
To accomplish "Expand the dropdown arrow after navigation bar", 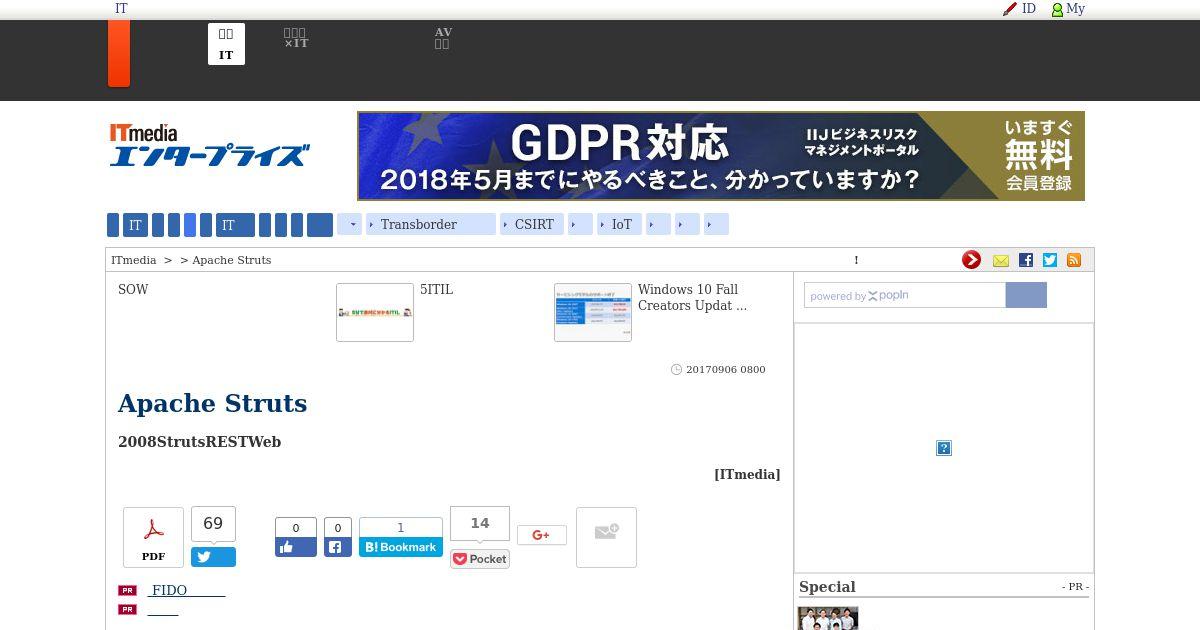I will point(349,225).
